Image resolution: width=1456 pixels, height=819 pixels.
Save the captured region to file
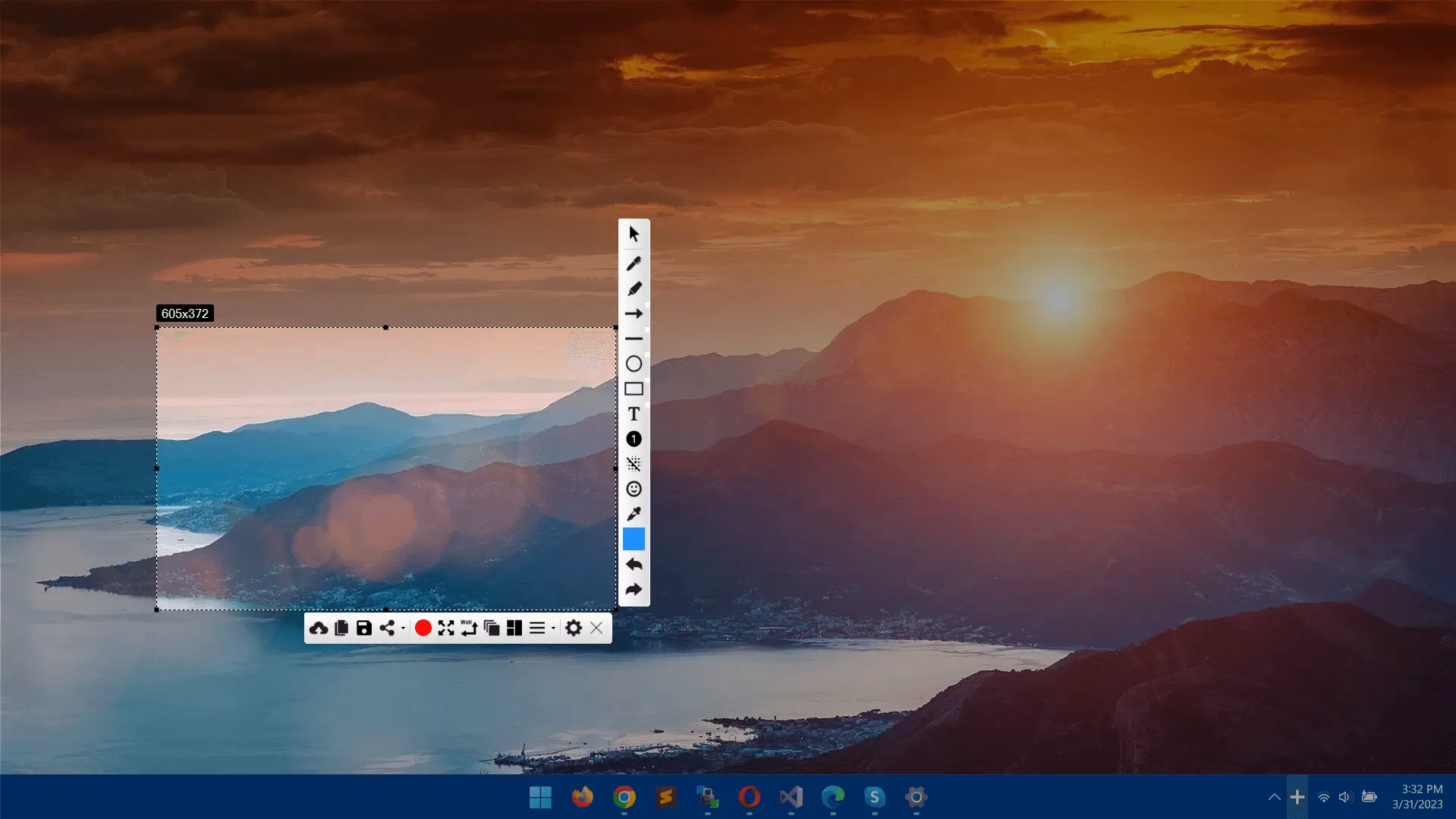364,628
